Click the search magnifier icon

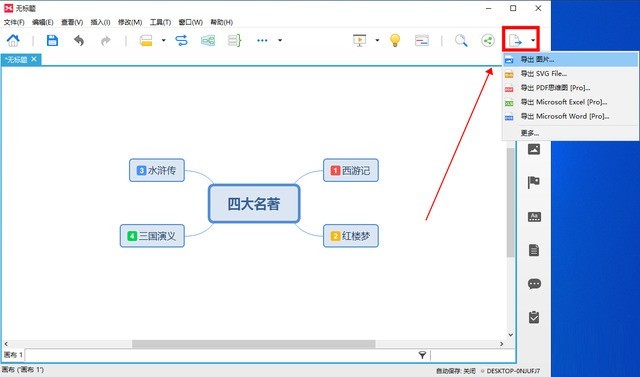point(461,40)
